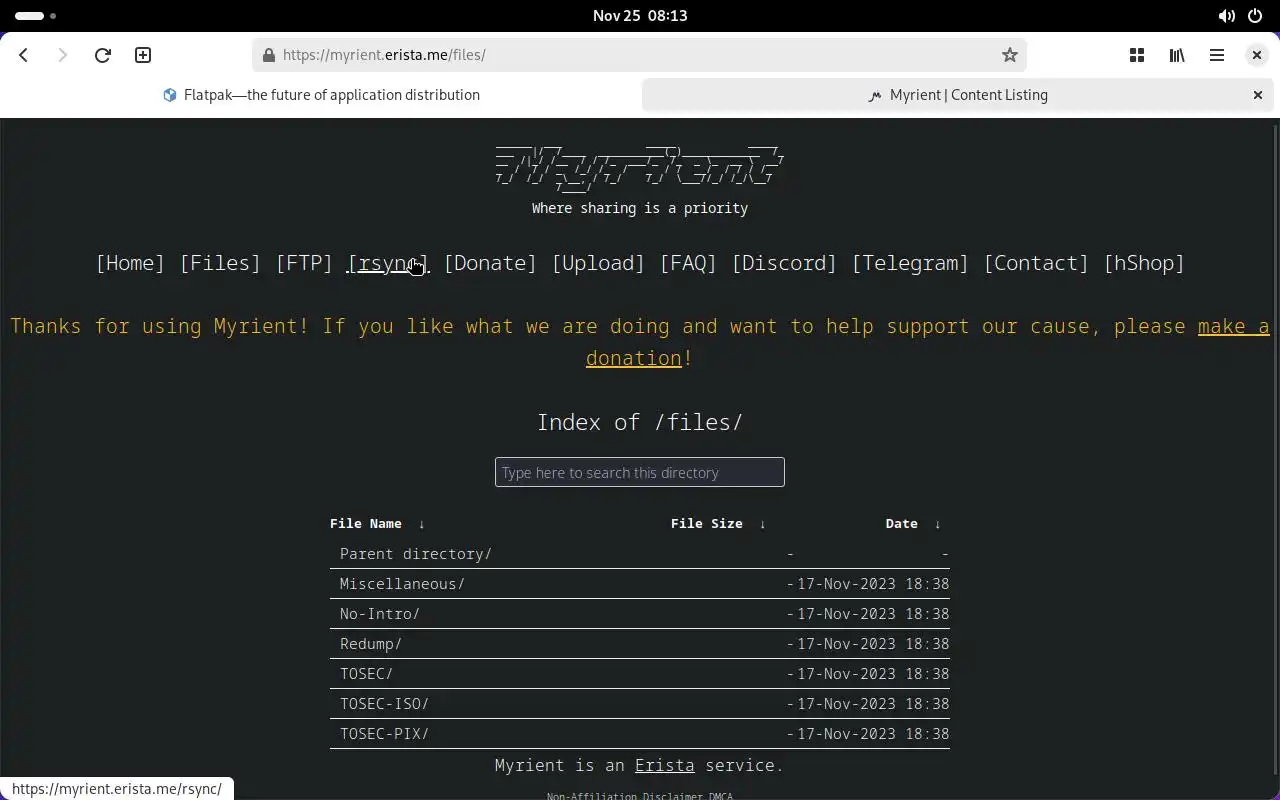Open a new tab
The width and height of the screenshot is (1280, 800).
[143, 55]
